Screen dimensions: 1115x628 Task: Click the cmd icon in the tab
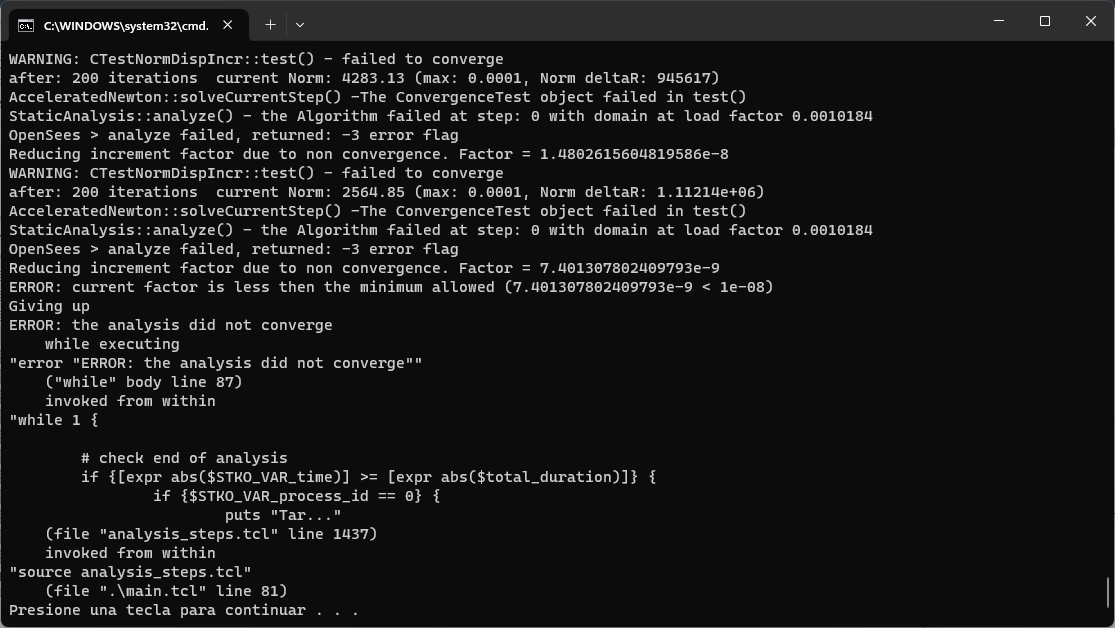pos(26,26)
